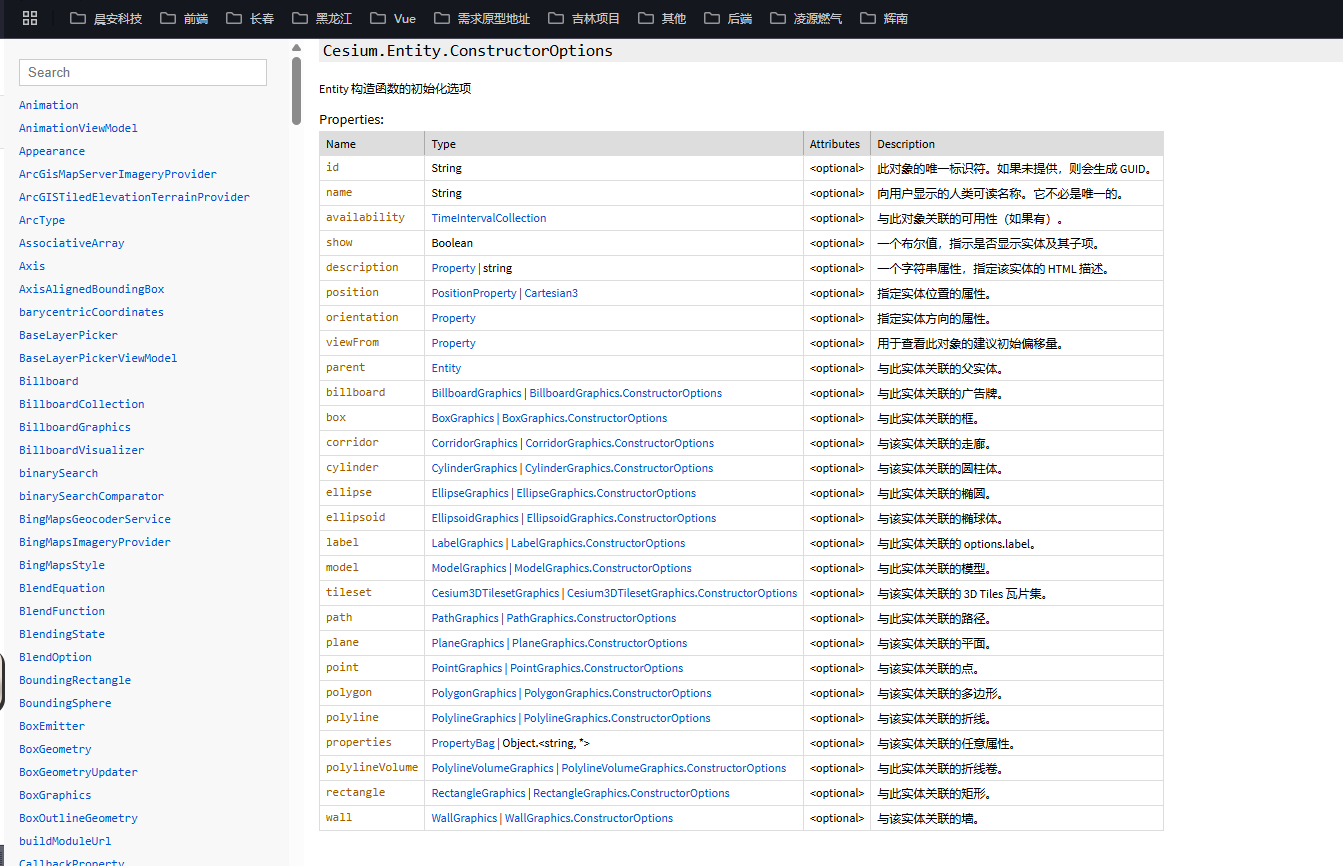Image resolution: width=1343 pixels, height=866 pixels.
Task: Open AnimationViewModel in the sidebar
Action: pos(78,128)
